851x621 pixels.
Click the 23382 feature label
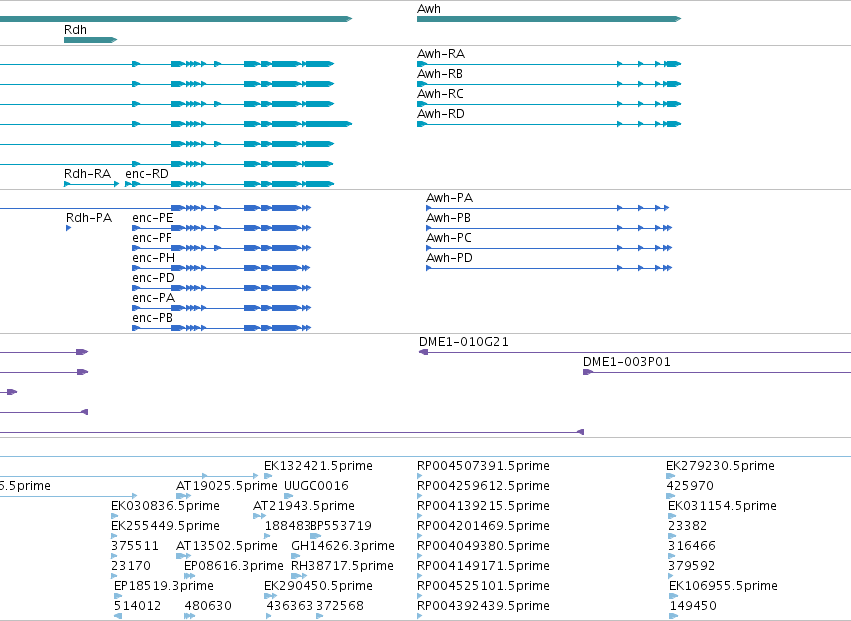(688, 526)
